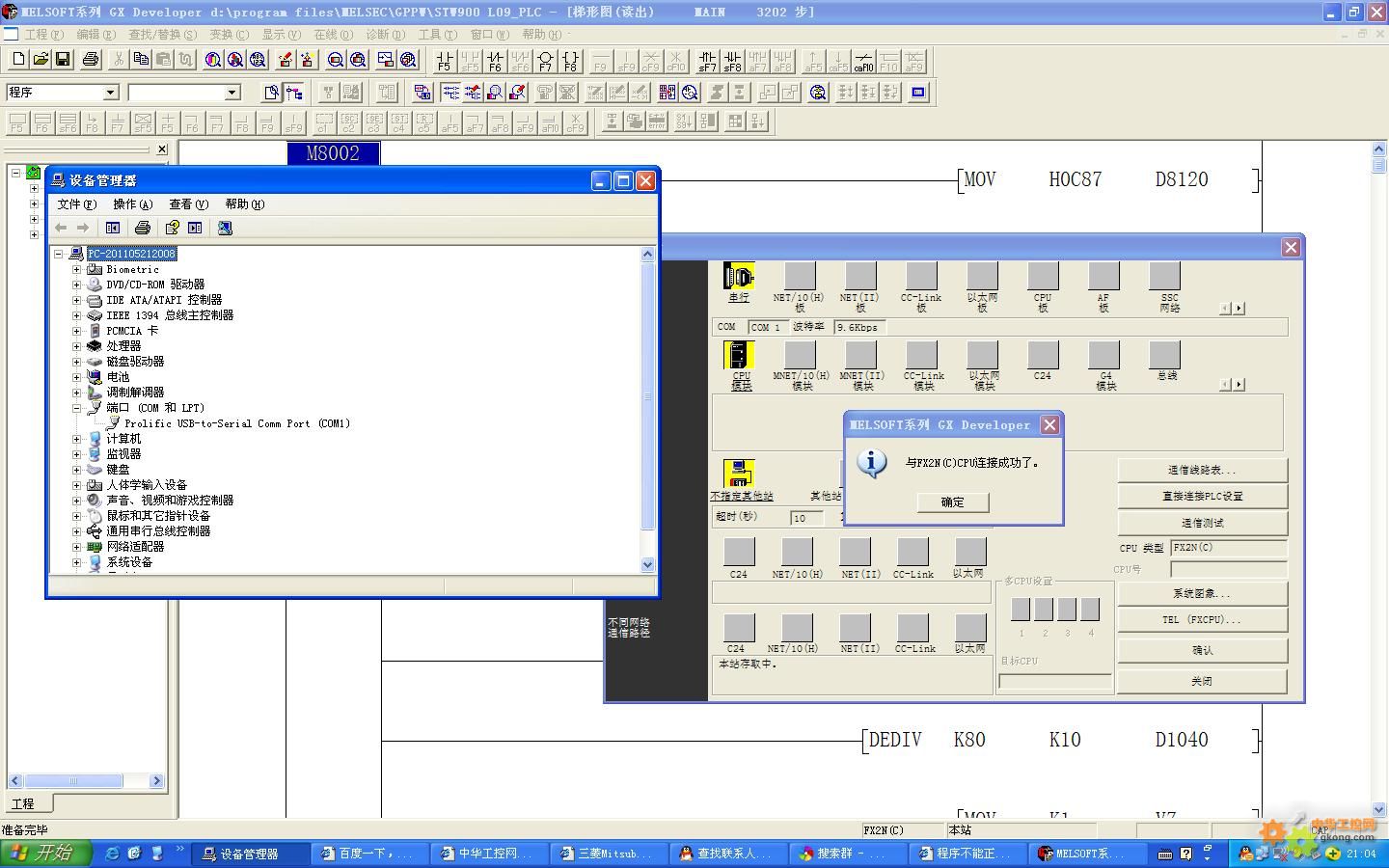Image resolution: width=1389 pixels, height=868 pixels.
Task: Open the Windows 开始 start button
Action: (x=45, y=853)
